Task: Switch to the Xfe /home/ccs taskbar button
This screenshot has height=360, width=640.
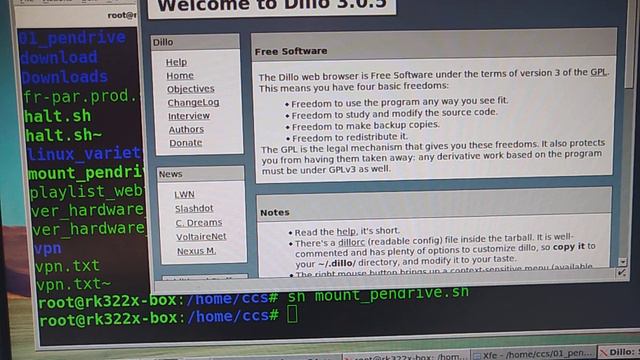Action: (533, 354)
